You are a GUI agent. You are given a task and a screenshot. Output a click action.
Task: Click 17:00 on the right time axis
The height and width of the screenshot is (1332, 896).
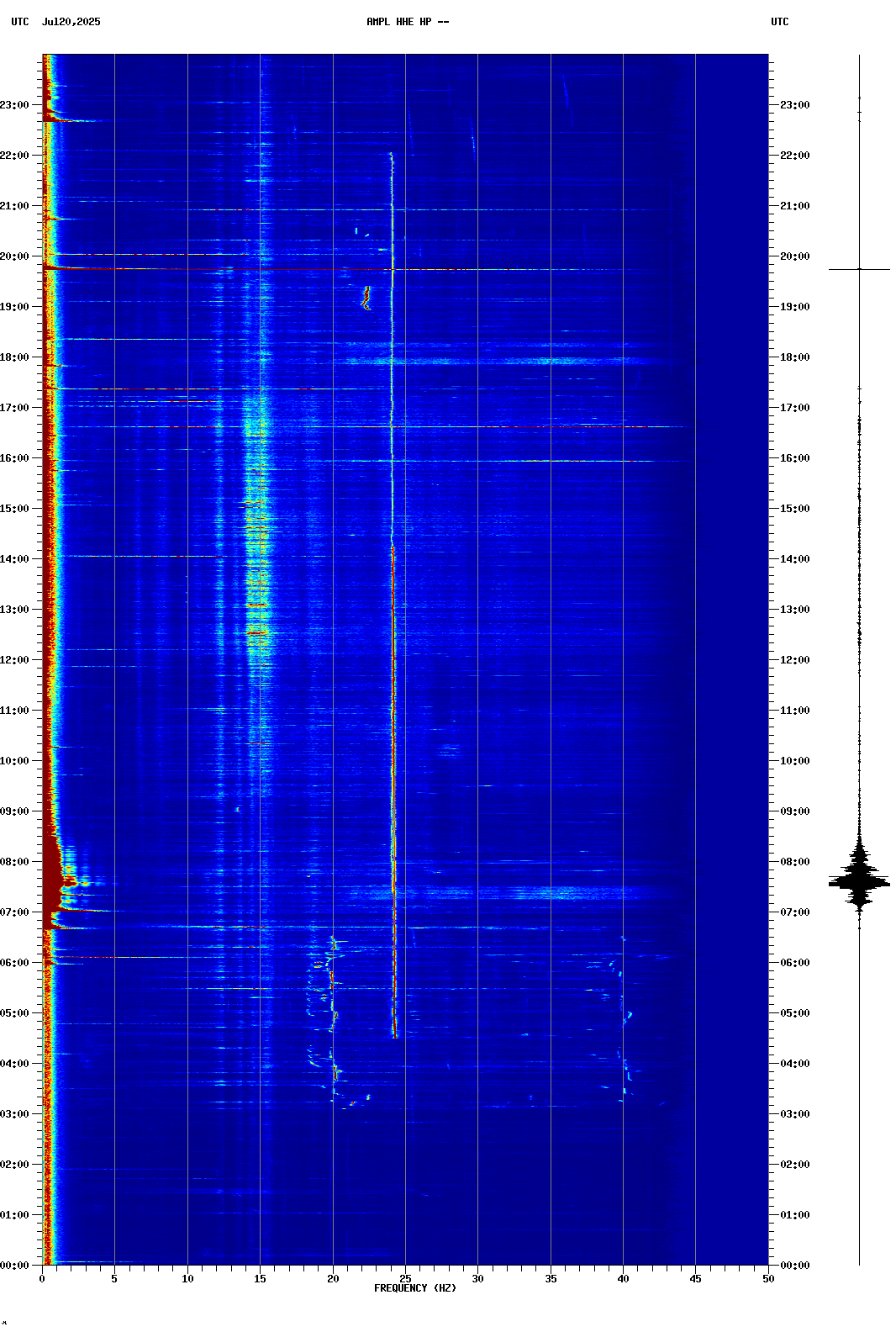pos(795,408)
